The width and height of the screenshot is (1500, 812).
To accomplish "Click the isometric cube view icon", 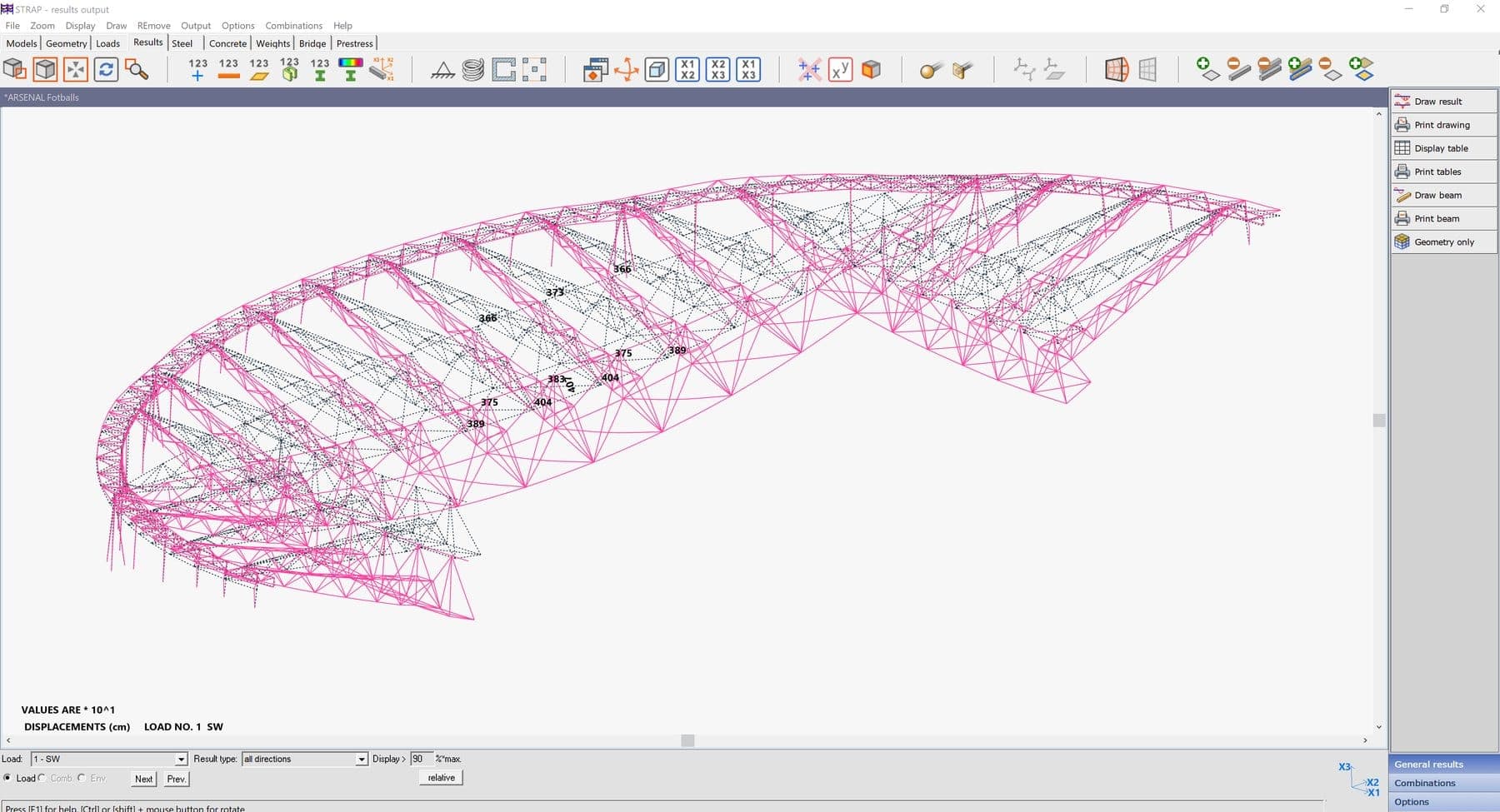I will 657,69.
